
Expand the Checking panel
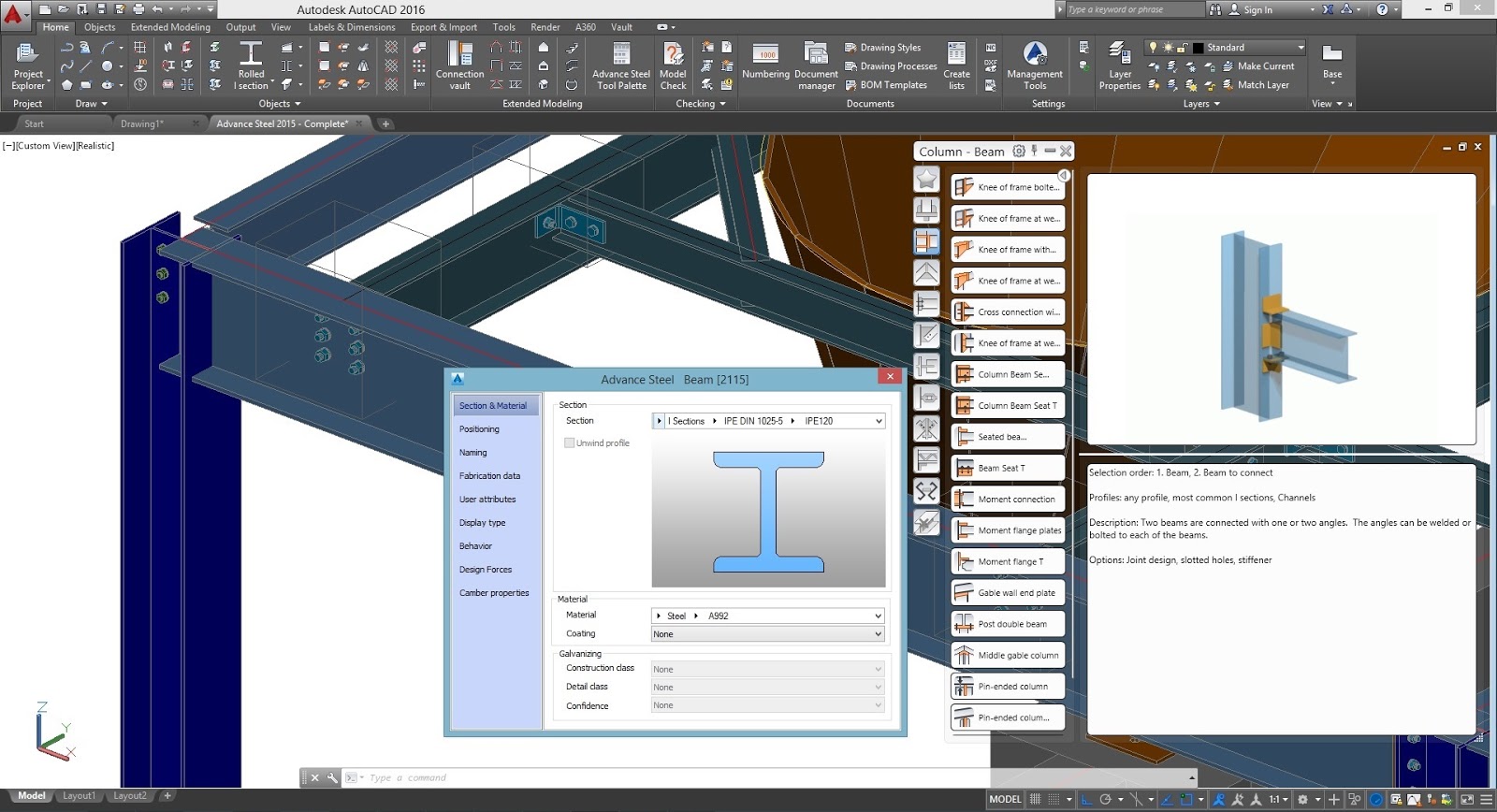click(701, 104)
